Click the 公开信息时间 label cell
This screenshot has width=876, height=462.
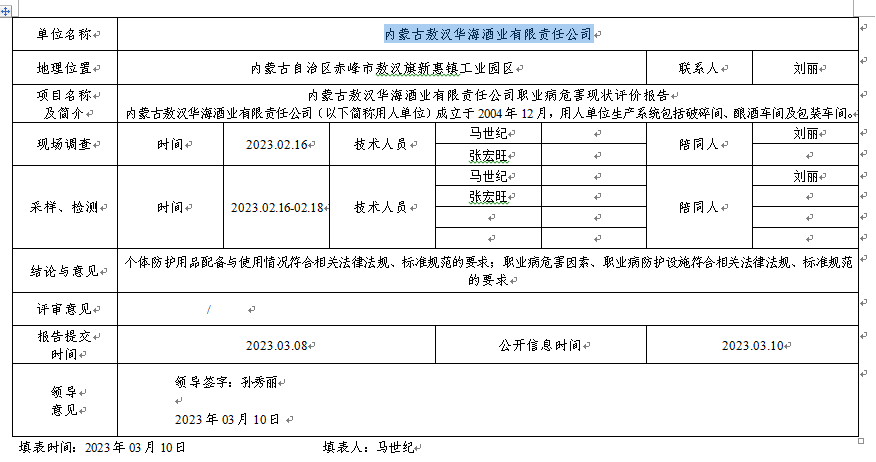click(541, 345)
